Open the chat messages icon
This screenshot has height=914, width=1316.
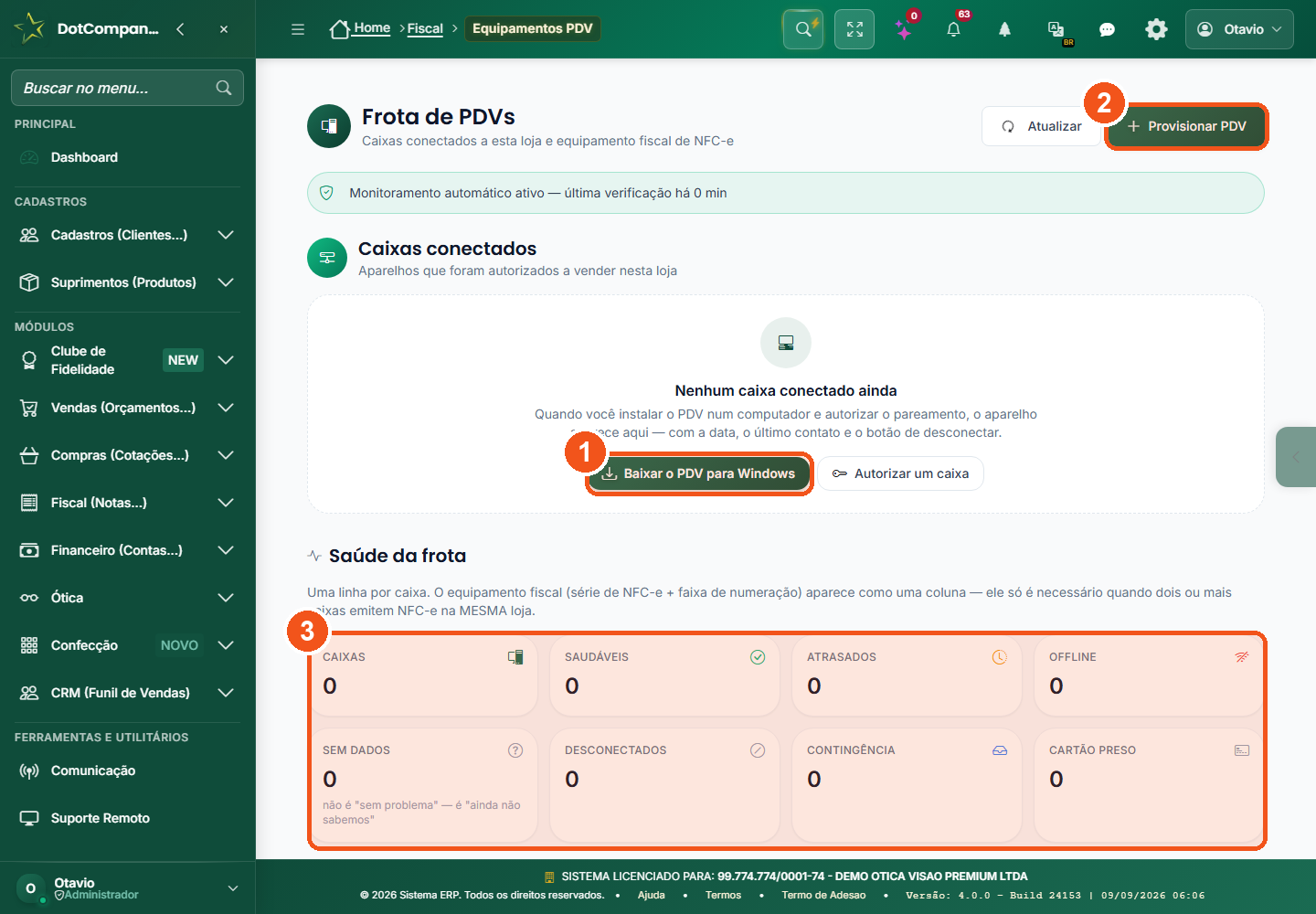pos(1107,29)
